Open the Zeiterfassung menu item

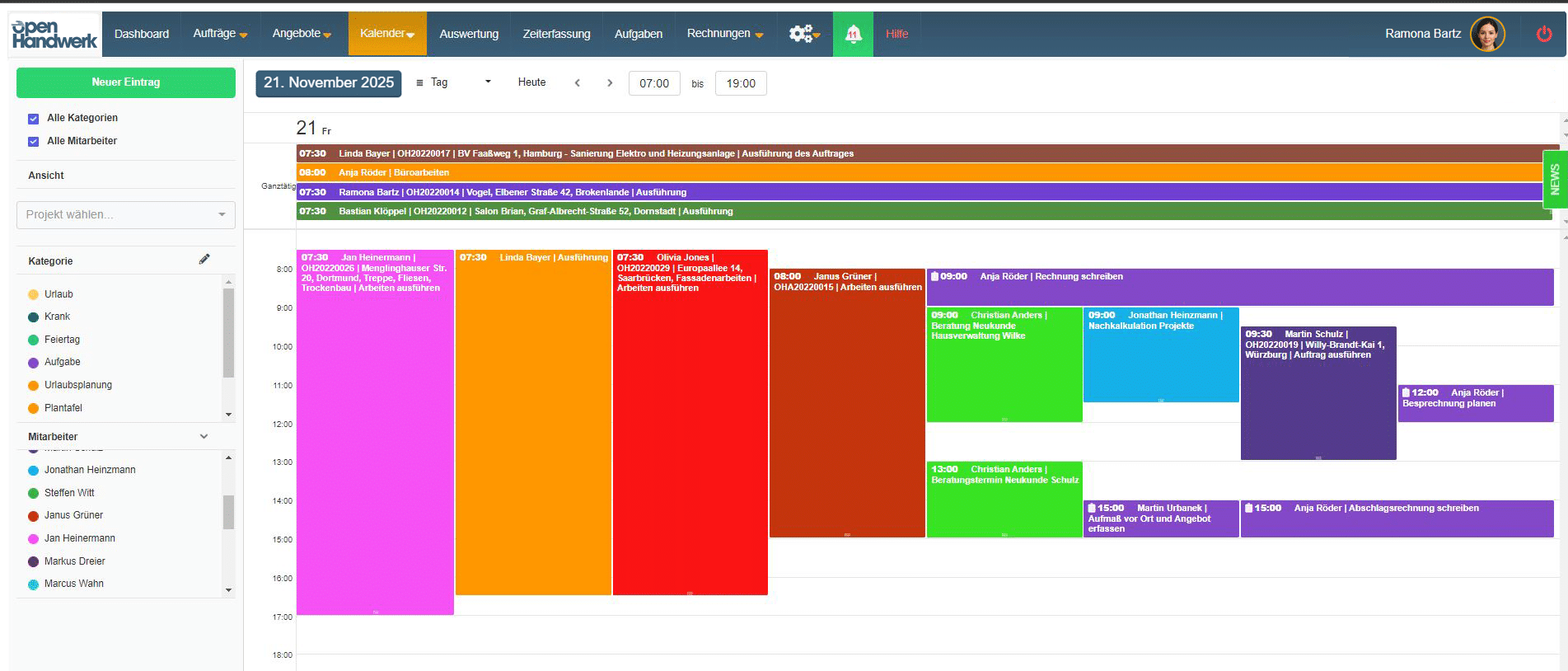556,34
